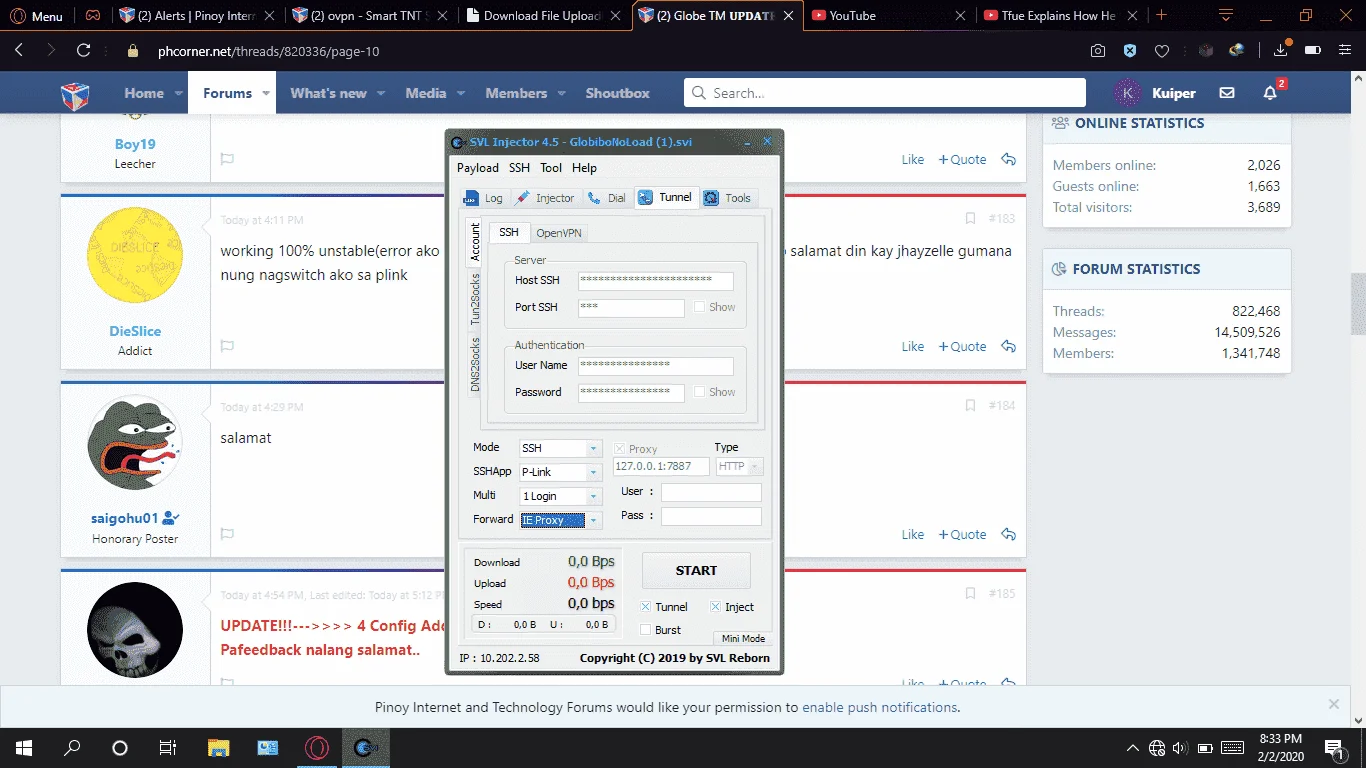This screenshot has width=1366, height=768.
Task: Click the browser reload icon
Action: click(84, 50)
